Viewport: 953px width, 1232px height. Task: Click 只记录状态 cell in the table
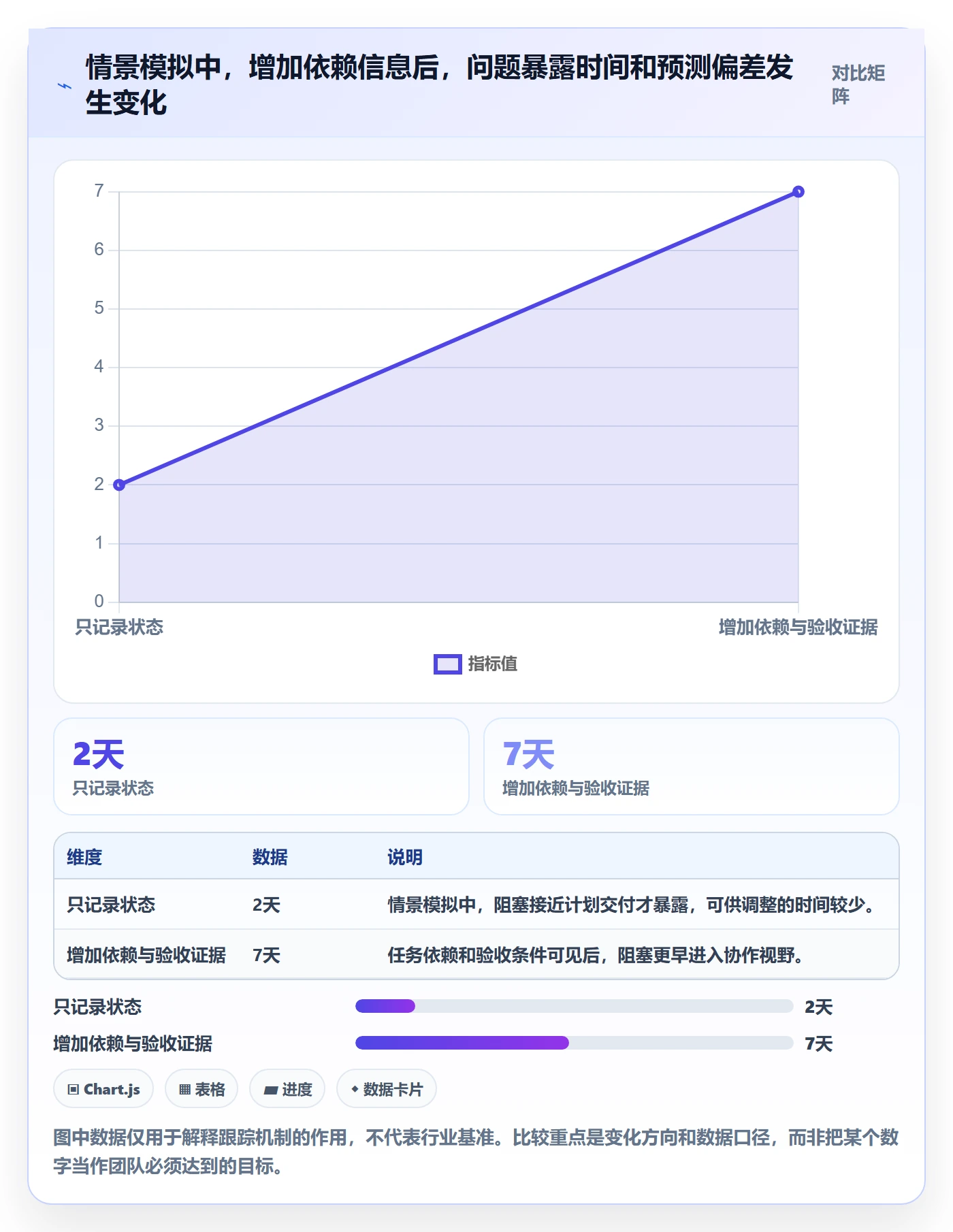point(111,905)
